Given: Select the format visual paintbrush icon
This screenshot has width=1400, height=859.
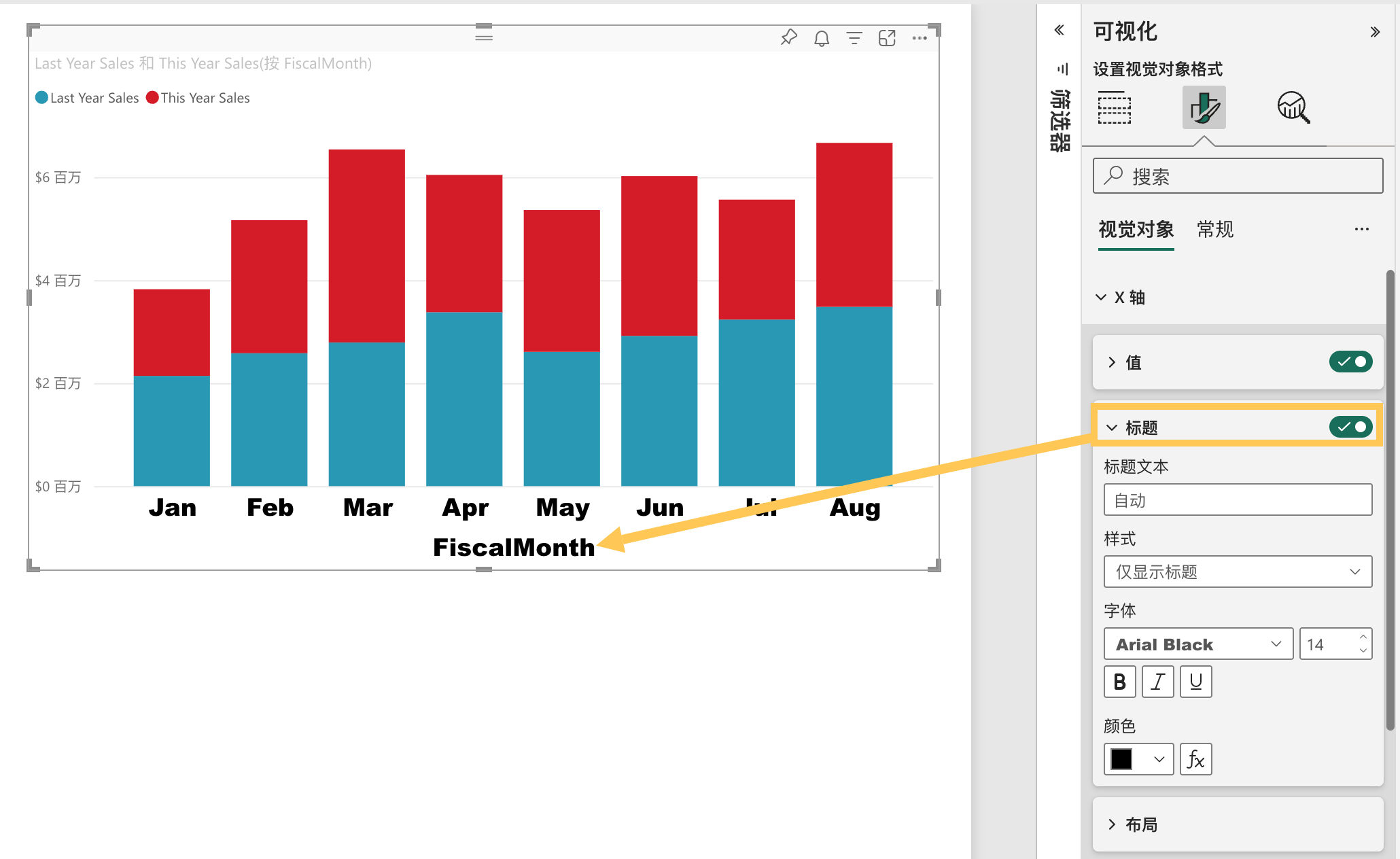Looking at the screenshot, I should (1204, 107).
